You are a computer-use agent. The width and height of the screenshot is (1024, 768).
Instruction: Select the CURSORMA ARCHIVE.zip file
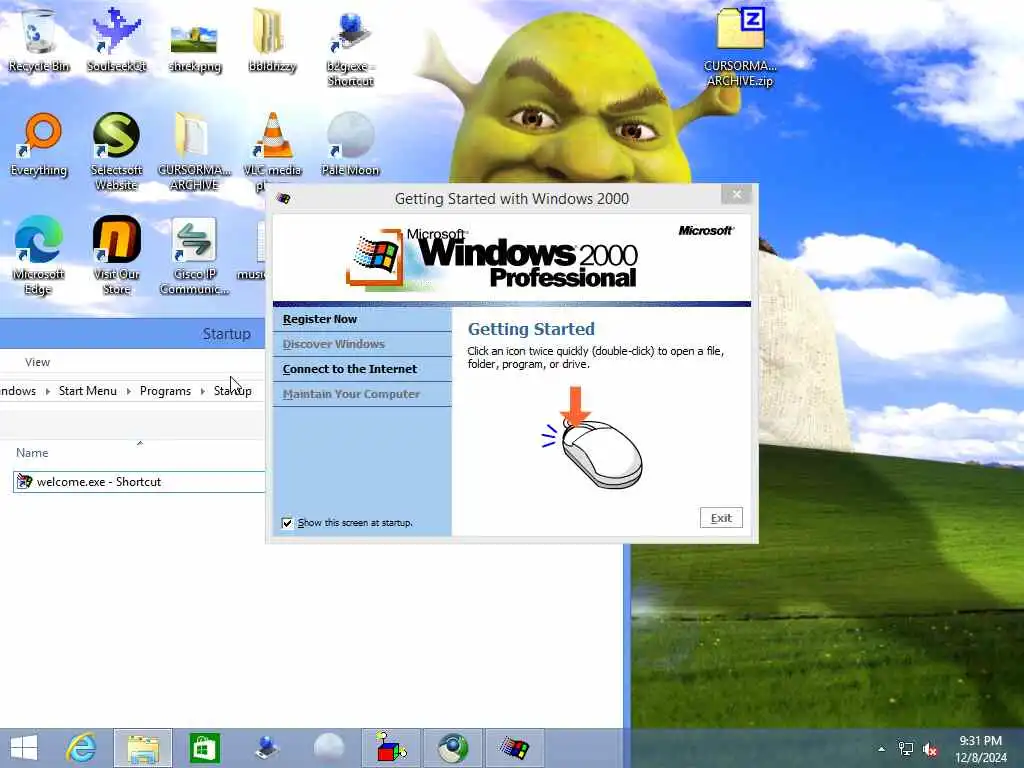point(740,47)
